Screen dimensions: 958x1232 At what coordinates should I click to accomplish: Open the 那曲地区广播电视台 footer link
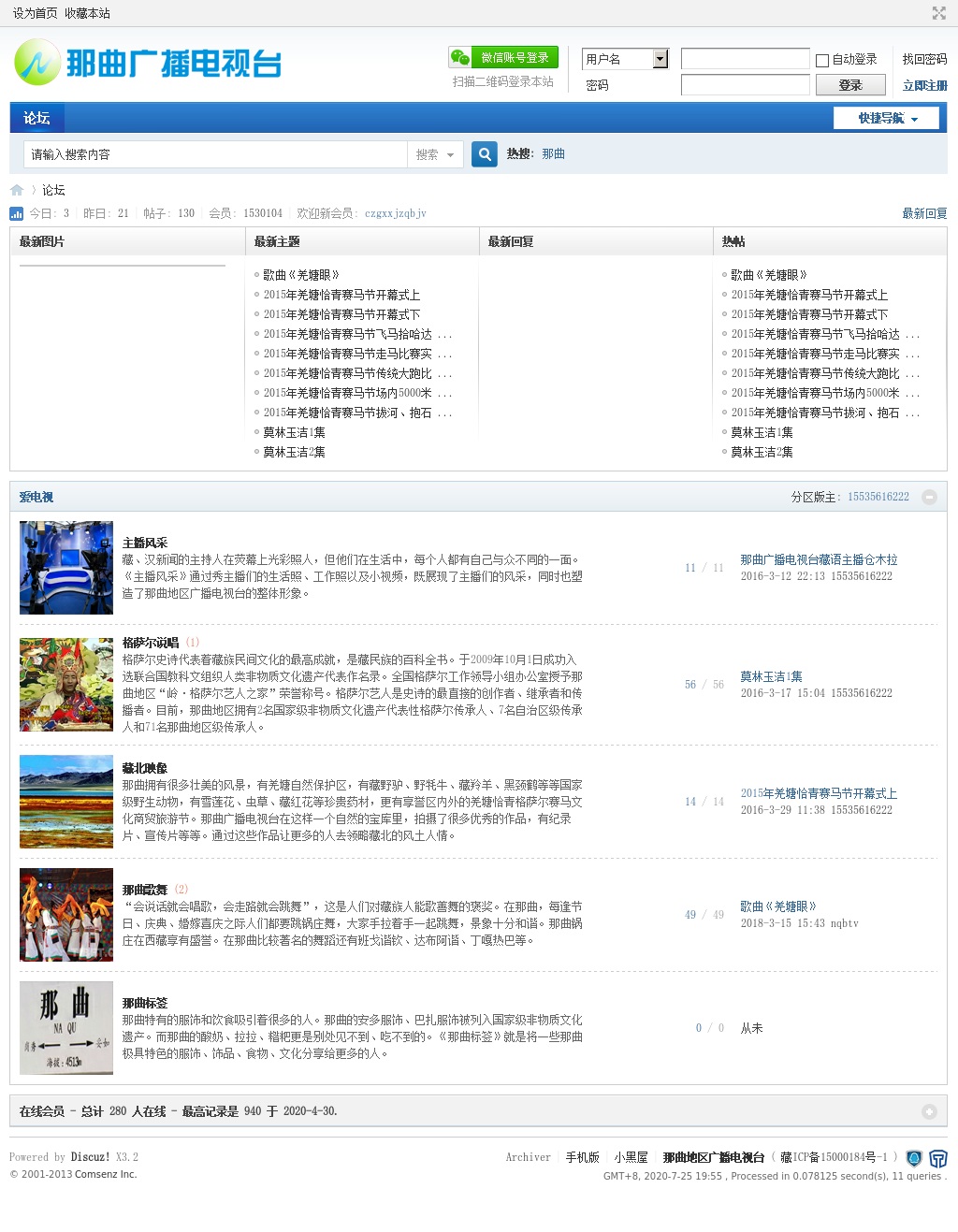click(714, 1157)
